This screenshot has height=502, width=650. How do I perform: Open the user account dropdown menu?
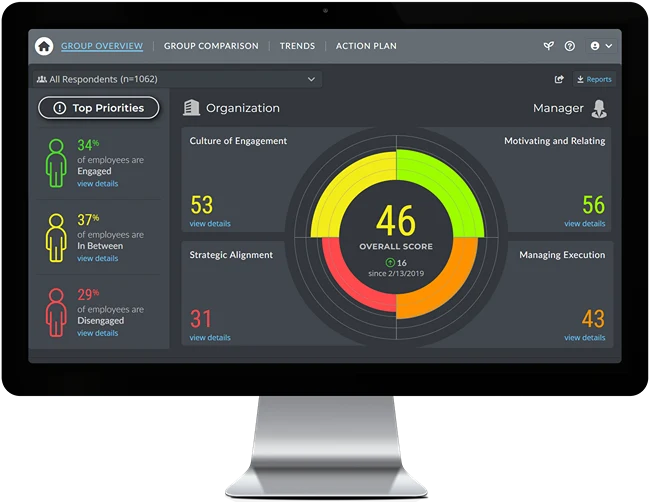[601, 46]
